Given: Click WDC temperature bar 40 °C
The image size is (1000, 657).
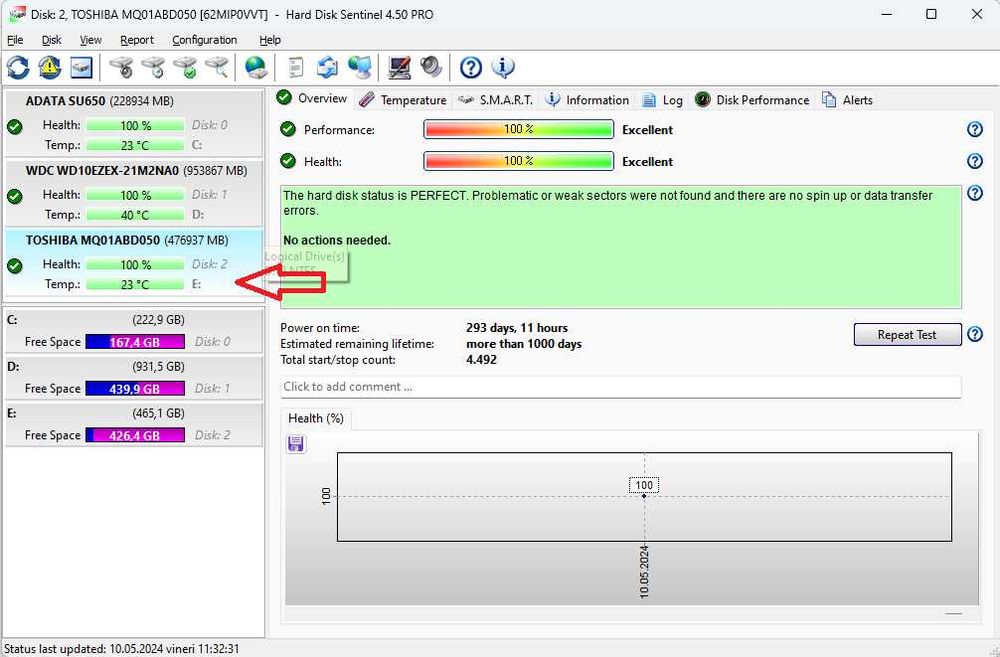Looking at the screenshot, I should pyautogui.click(x=135, y=214).
